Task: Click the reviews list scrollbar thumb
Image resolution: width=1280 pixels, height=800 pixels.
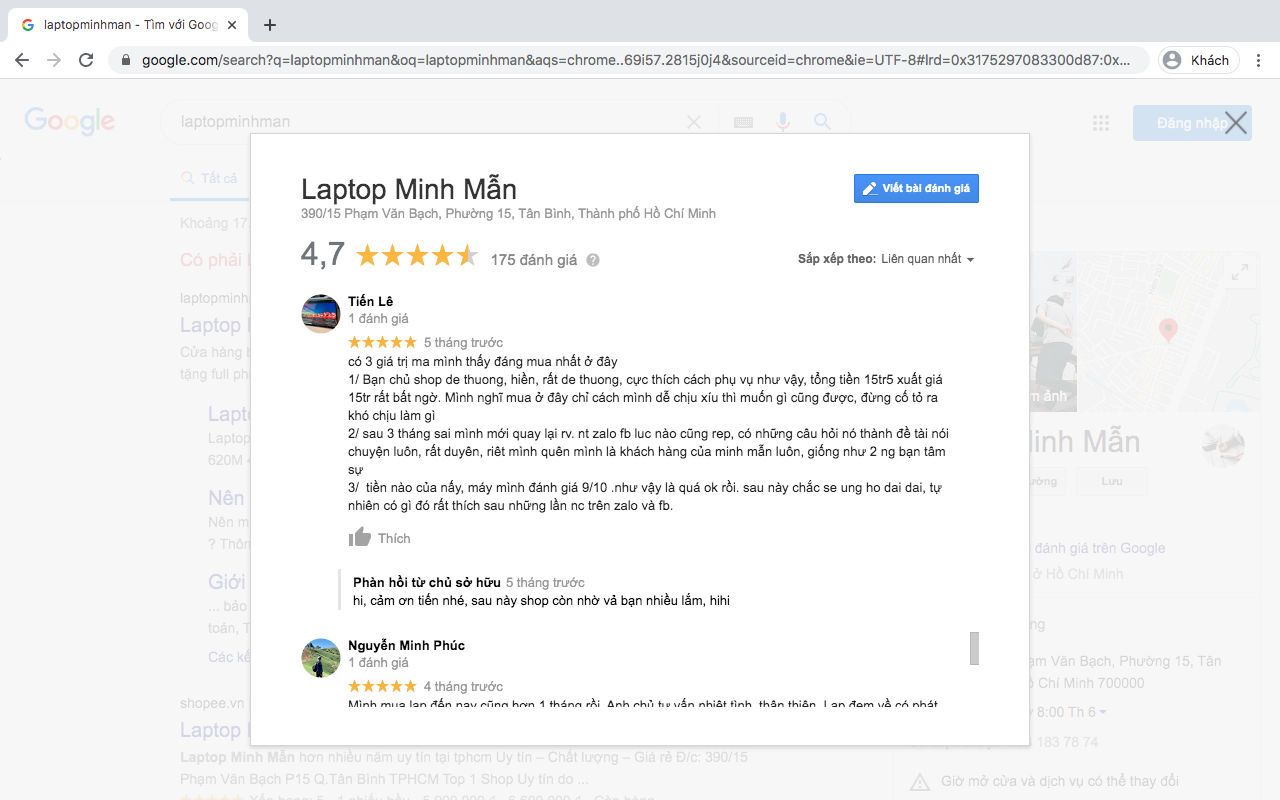Action: (974, 648)
